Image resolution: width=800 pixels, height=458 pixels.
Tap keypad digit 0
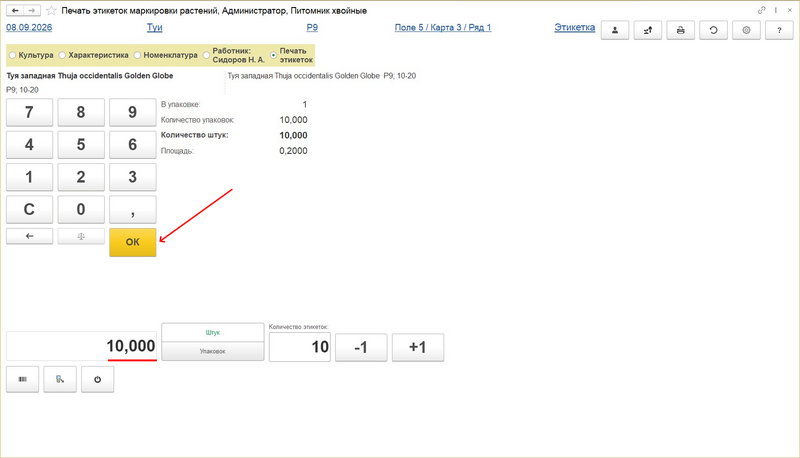tap(81, 210)
